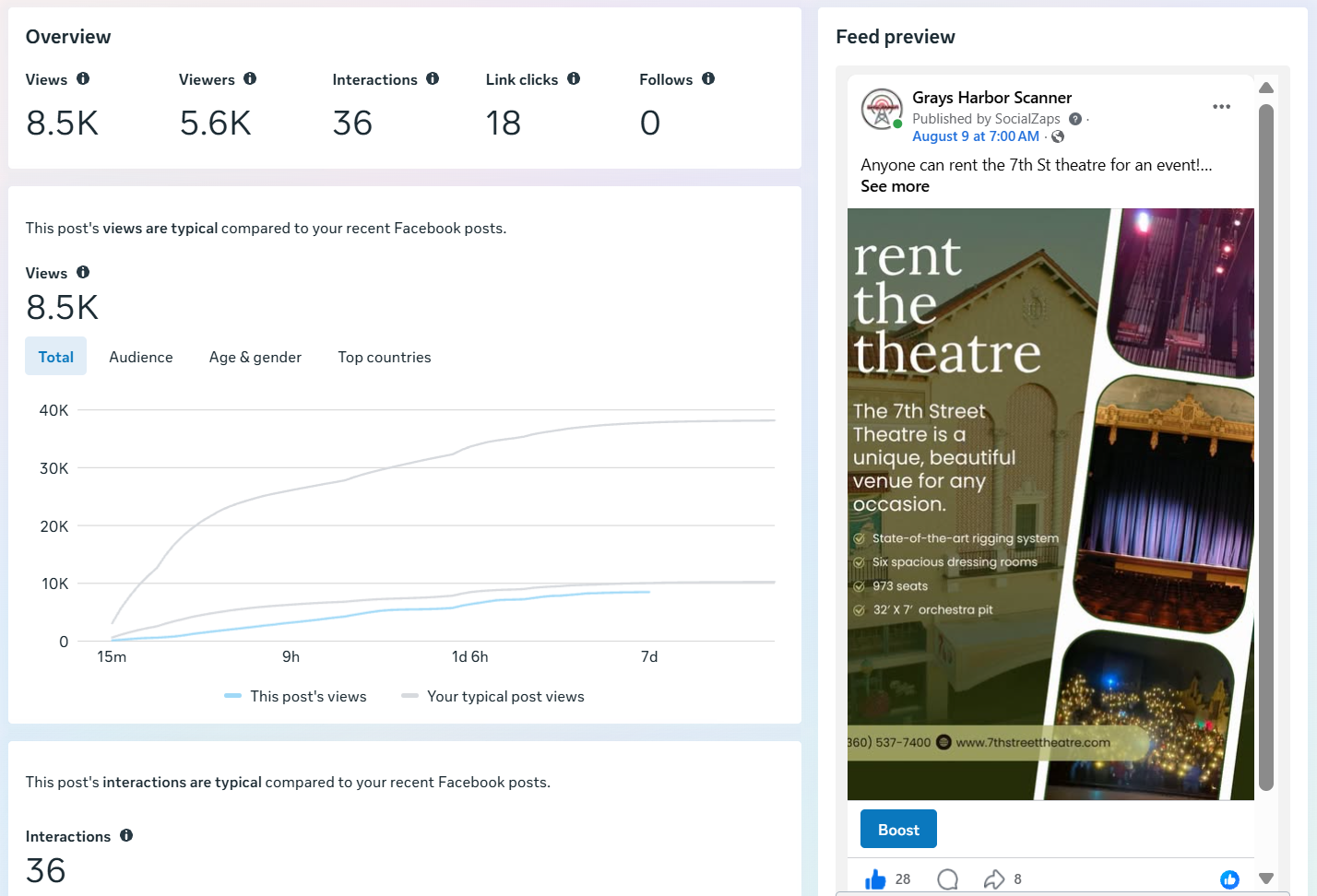Switch to the Top countries tab

click(x=385, y=357)
